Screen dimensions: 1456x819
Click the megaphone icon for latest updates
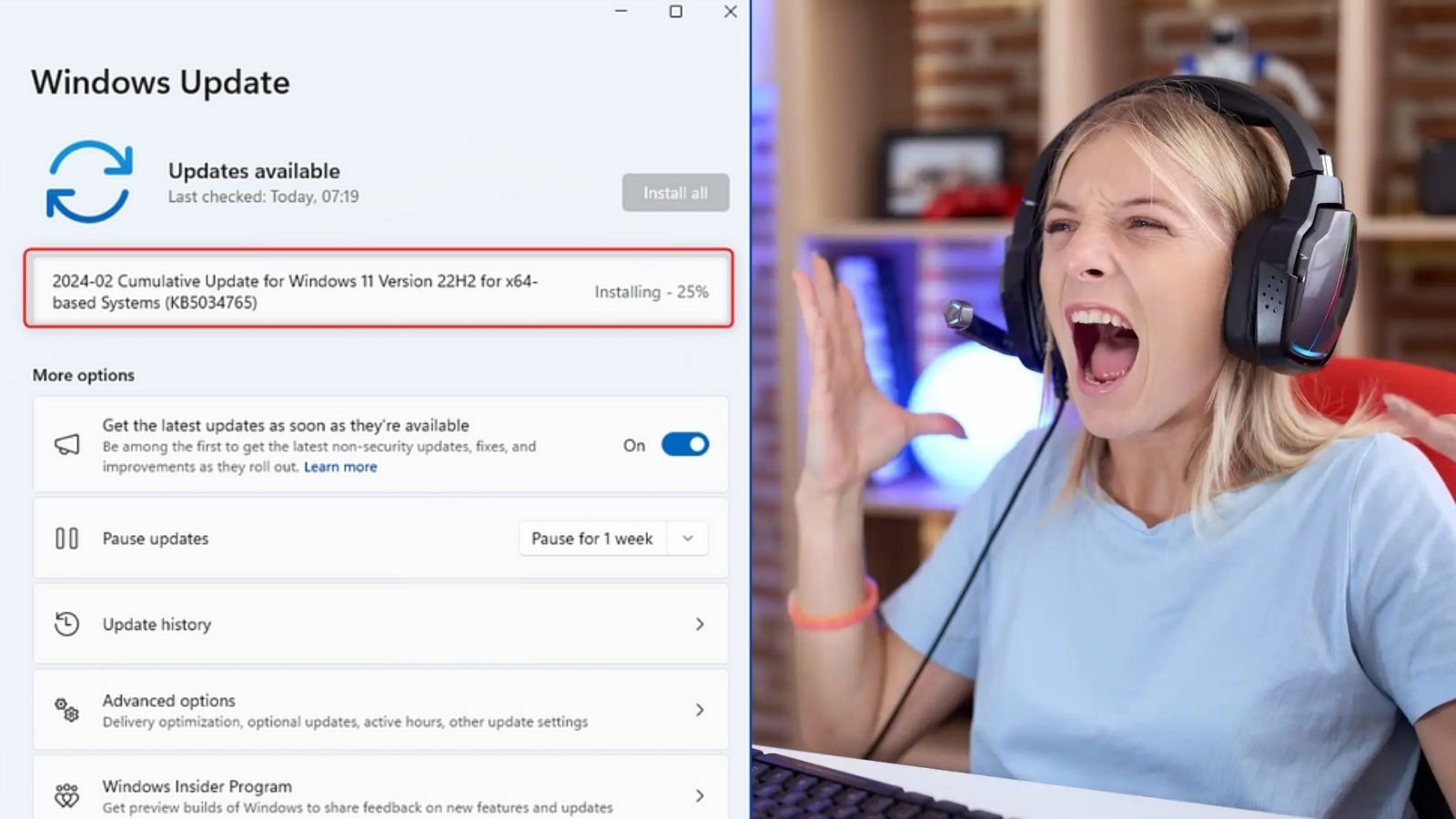66,444
